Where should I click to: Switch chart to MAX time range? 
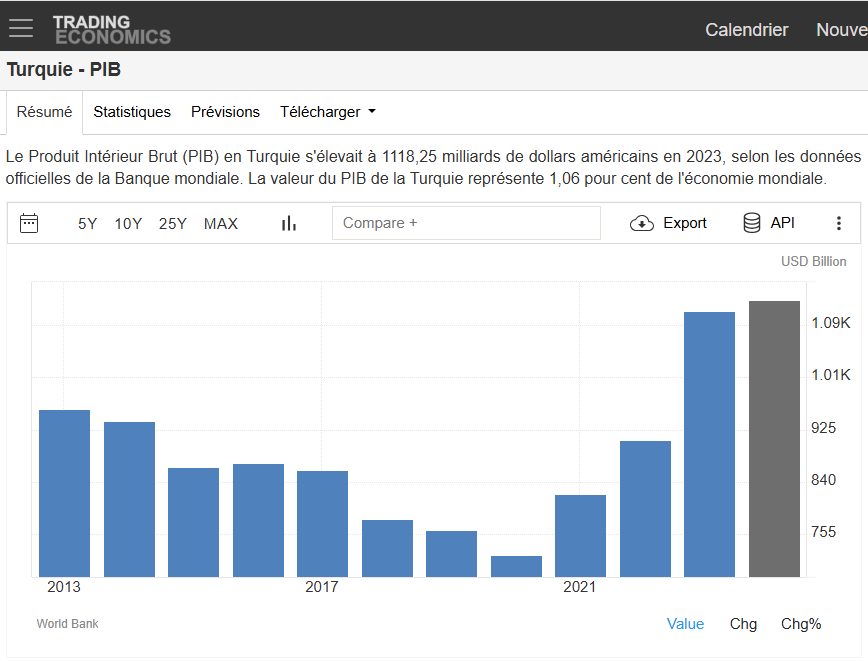(221, 223)
